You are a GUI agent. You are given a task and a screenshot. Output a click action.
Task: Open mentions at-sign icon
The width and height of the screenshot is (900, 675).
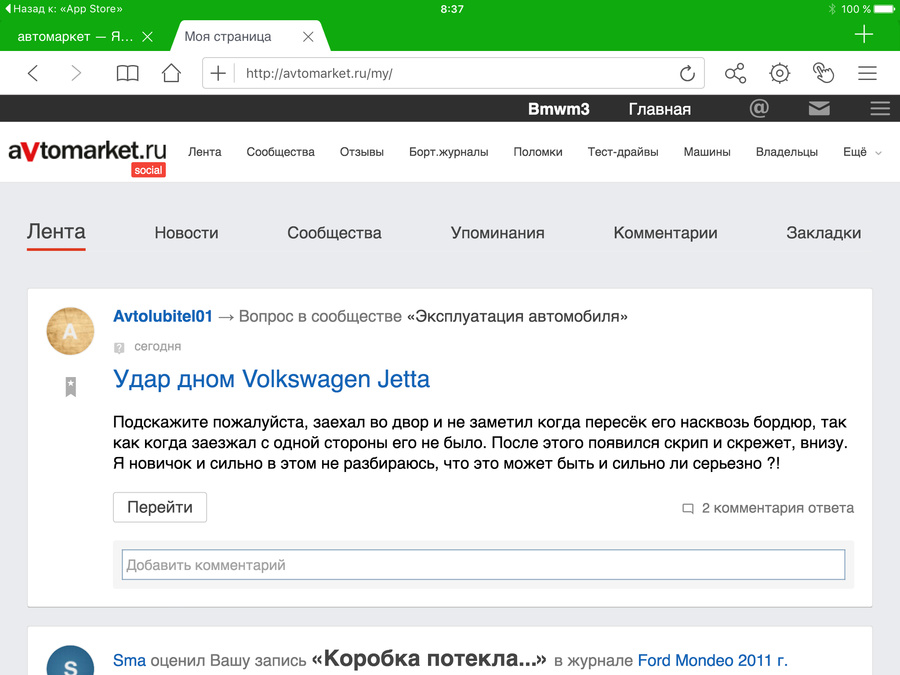(759, 108)
